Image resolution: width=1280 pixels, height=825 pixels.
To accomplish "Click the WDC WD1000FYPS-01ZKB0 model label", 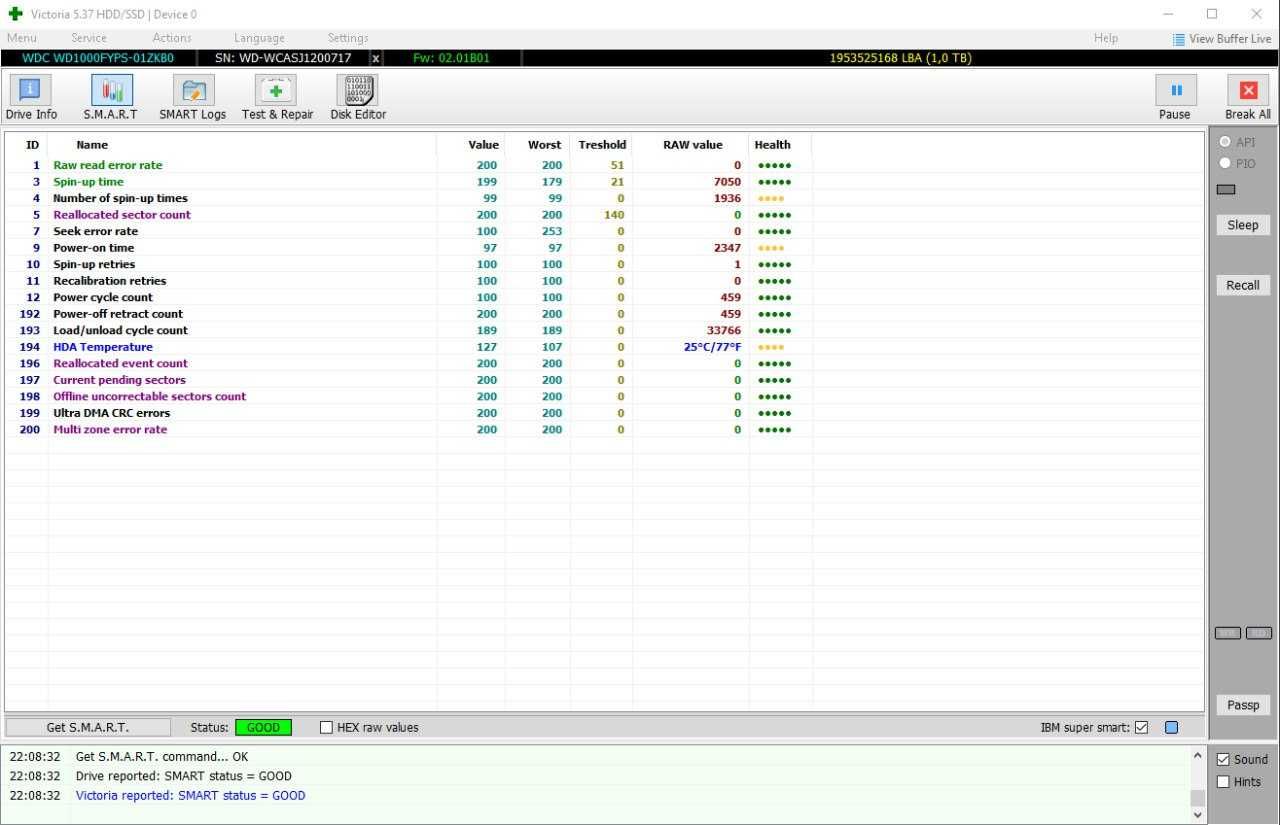I will tap(98, 58).
